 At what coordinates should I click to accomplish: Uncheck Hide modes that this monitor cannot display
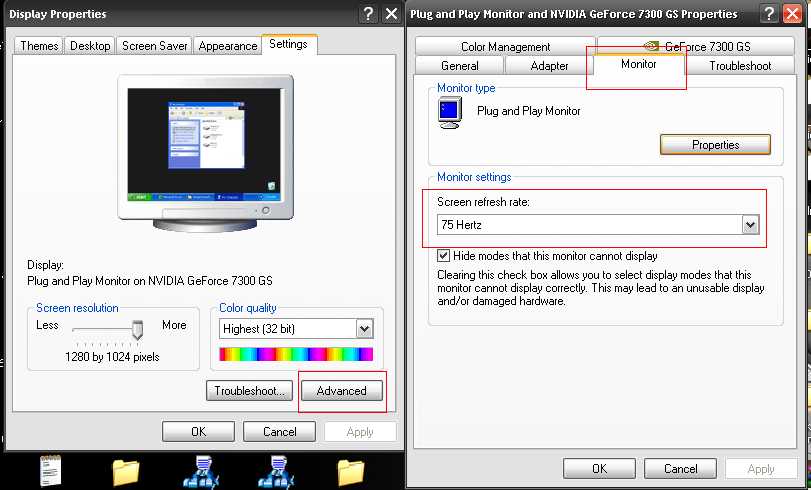pyautogui.click(x=445, y=256)
